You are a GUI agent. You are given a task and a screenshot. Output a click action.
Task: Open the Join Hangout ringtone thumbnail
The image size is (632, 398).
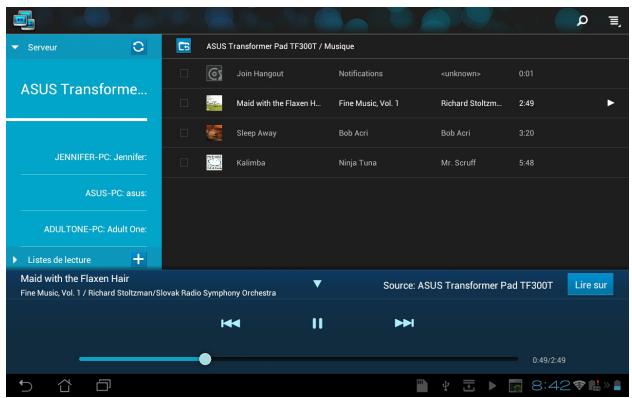point(214,73)
